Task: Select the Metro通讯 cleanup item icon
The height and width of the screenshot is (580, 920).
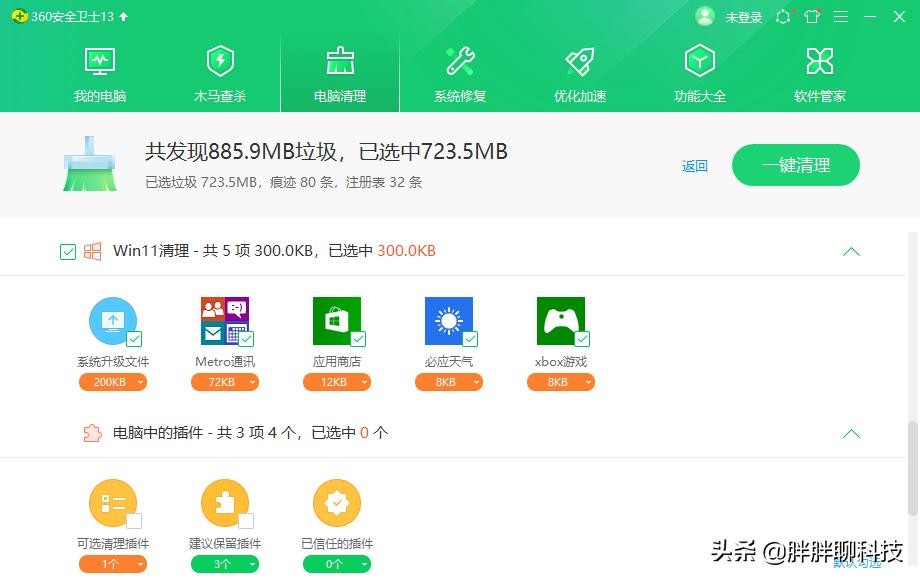Action: click(225, 320)
